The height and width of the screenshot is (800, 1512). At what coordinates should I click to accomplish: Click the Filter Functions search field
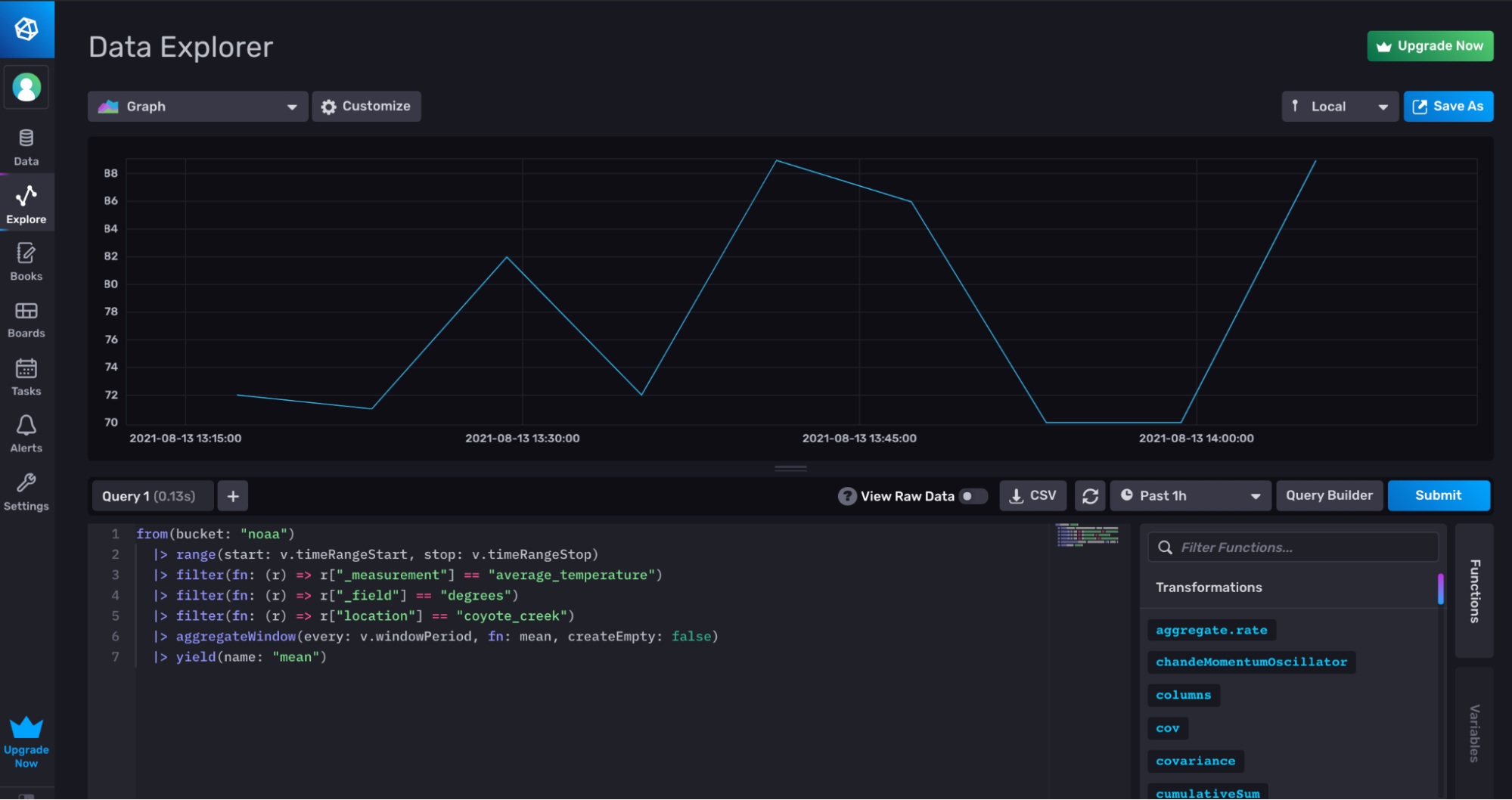1293,547
